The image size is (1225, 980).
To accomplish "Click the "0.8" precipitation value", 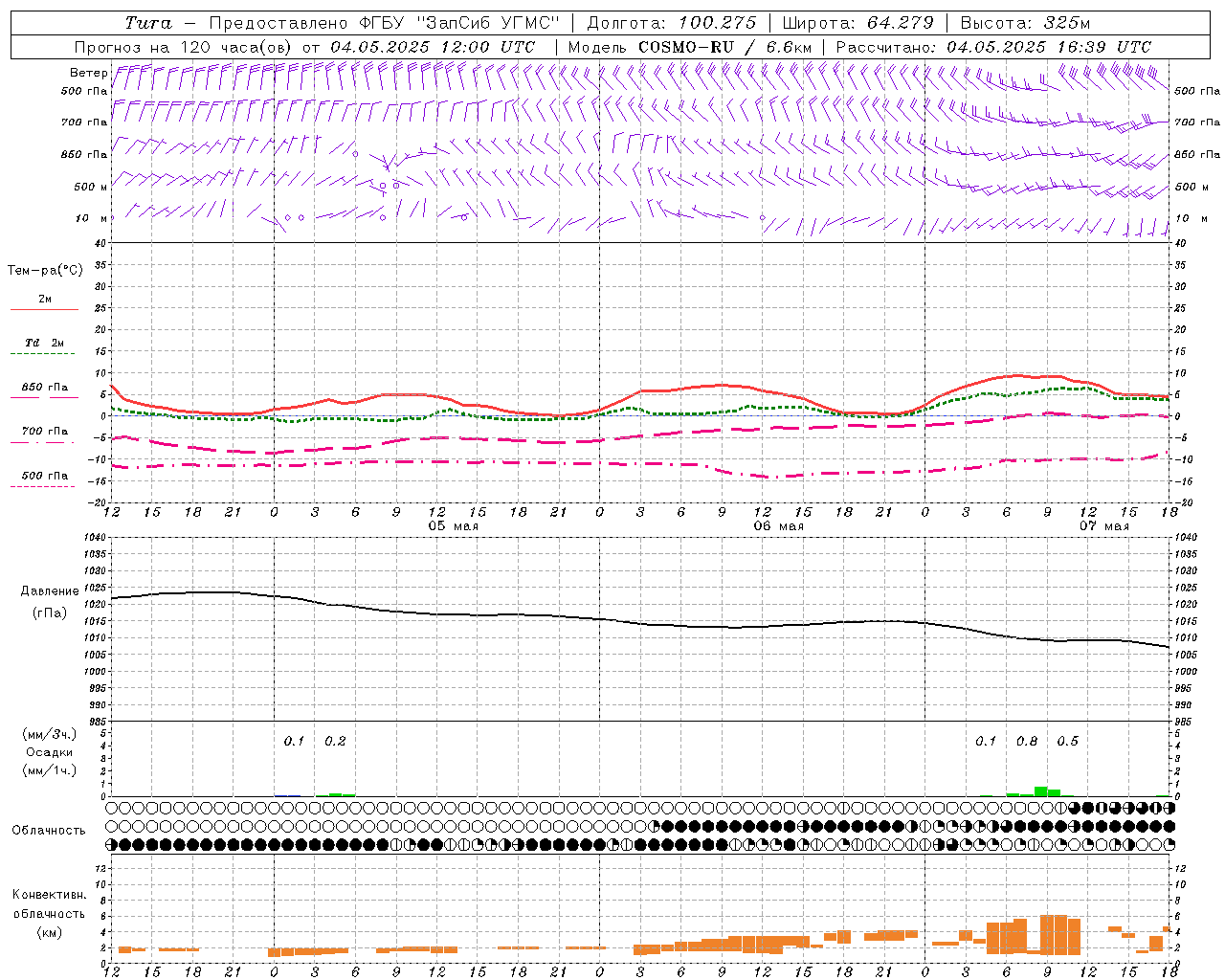I will [x=1027, y=742].
